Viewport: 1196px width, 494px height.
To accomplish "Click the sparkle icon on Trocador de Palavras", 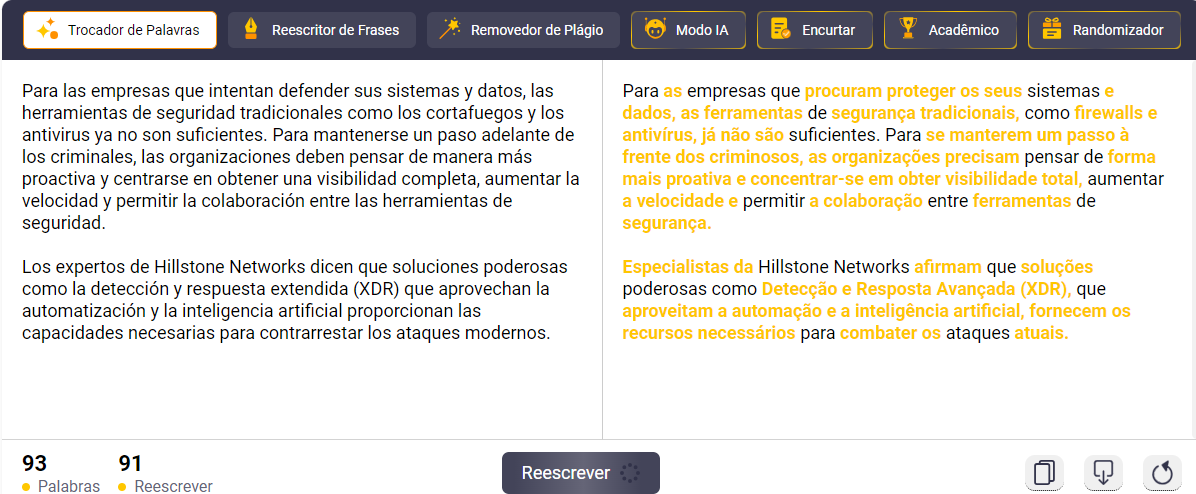I will (47, 30).
